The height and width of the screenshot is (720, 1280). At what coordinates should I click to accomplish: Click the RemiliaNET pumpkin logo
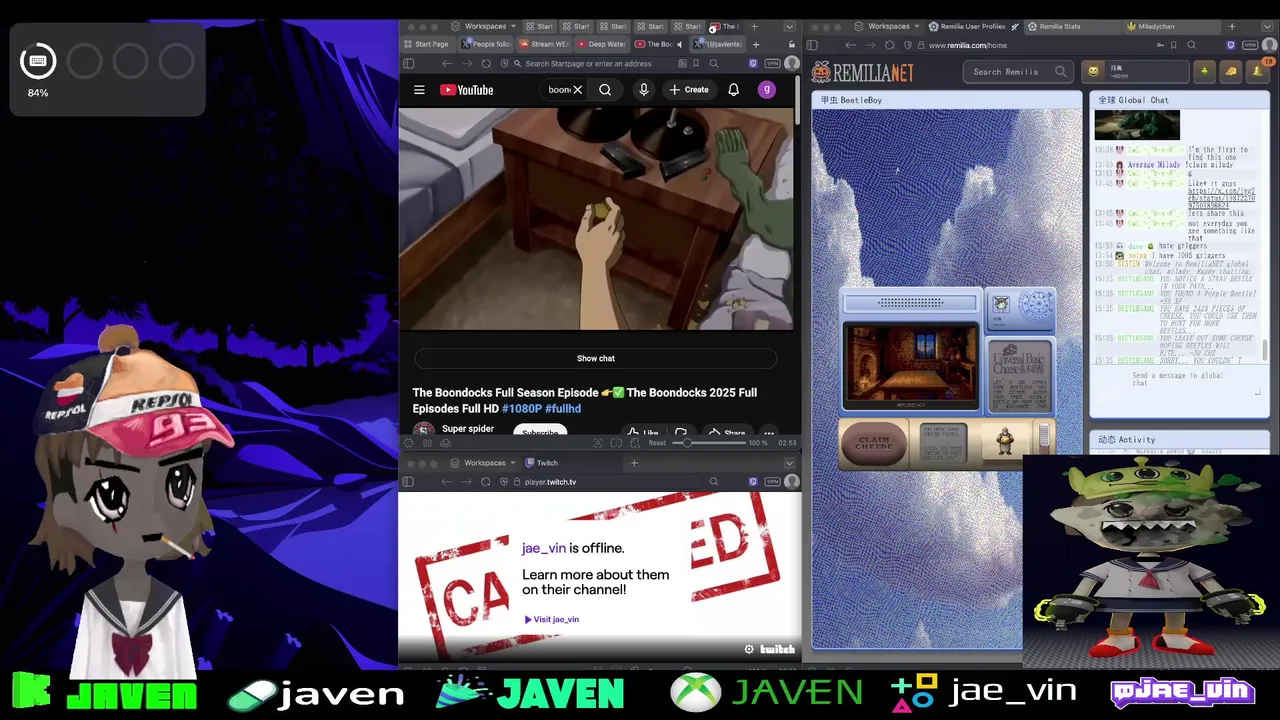[x=863, y=72]
